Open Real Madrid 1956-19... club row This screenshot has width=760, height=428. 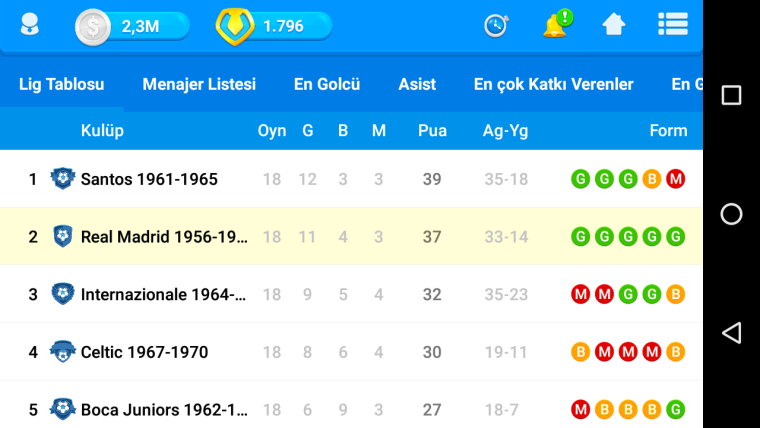[x=351, y=237]
